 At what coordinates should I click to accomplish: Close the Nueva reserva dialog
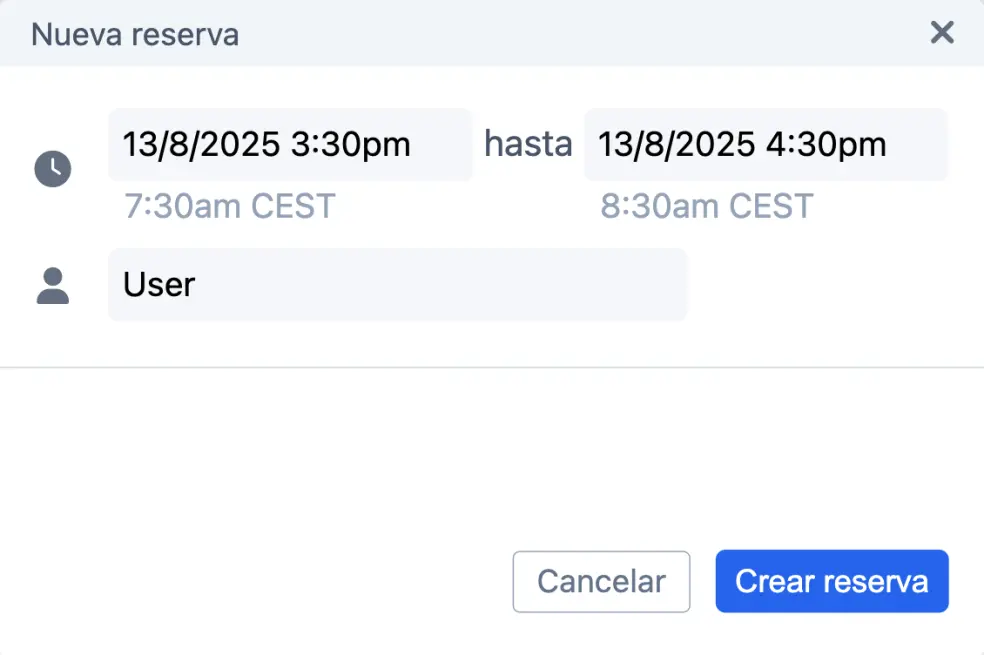pyautogui.click(x=942, y=33)
